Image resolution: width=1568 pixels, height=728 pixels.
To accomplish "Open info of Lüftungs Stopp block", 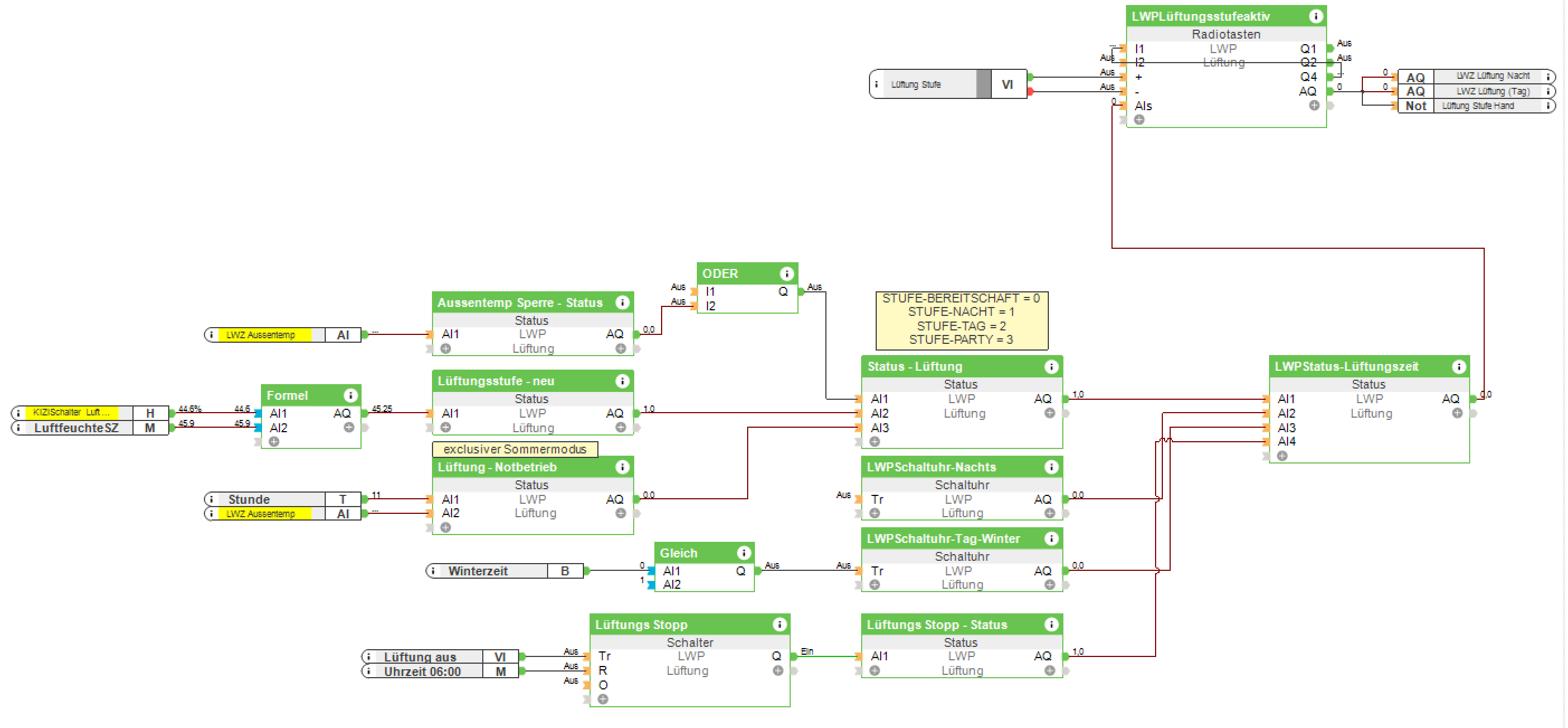I will tap(779, 625).
